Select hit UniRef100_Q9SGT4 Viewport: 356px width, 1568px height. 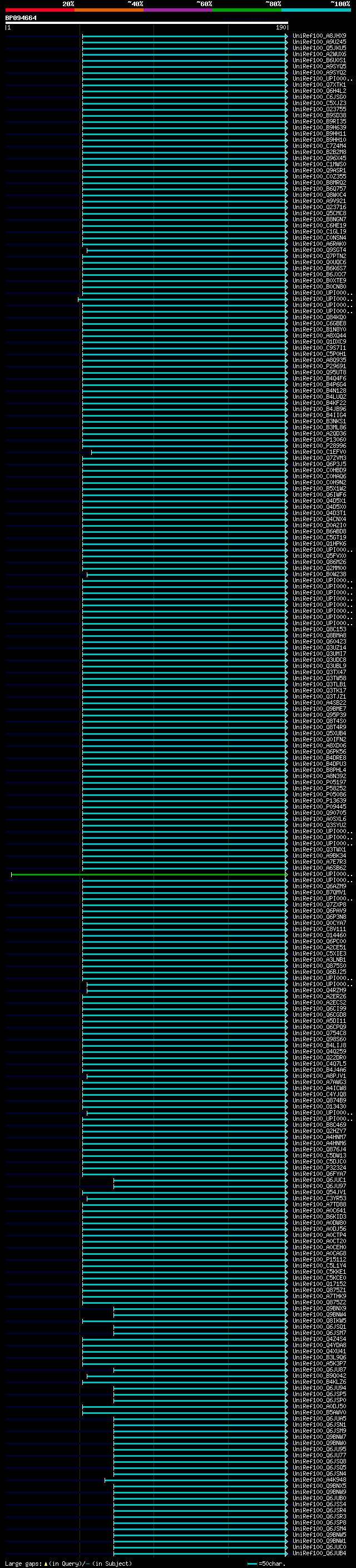[x=319, y=250]
